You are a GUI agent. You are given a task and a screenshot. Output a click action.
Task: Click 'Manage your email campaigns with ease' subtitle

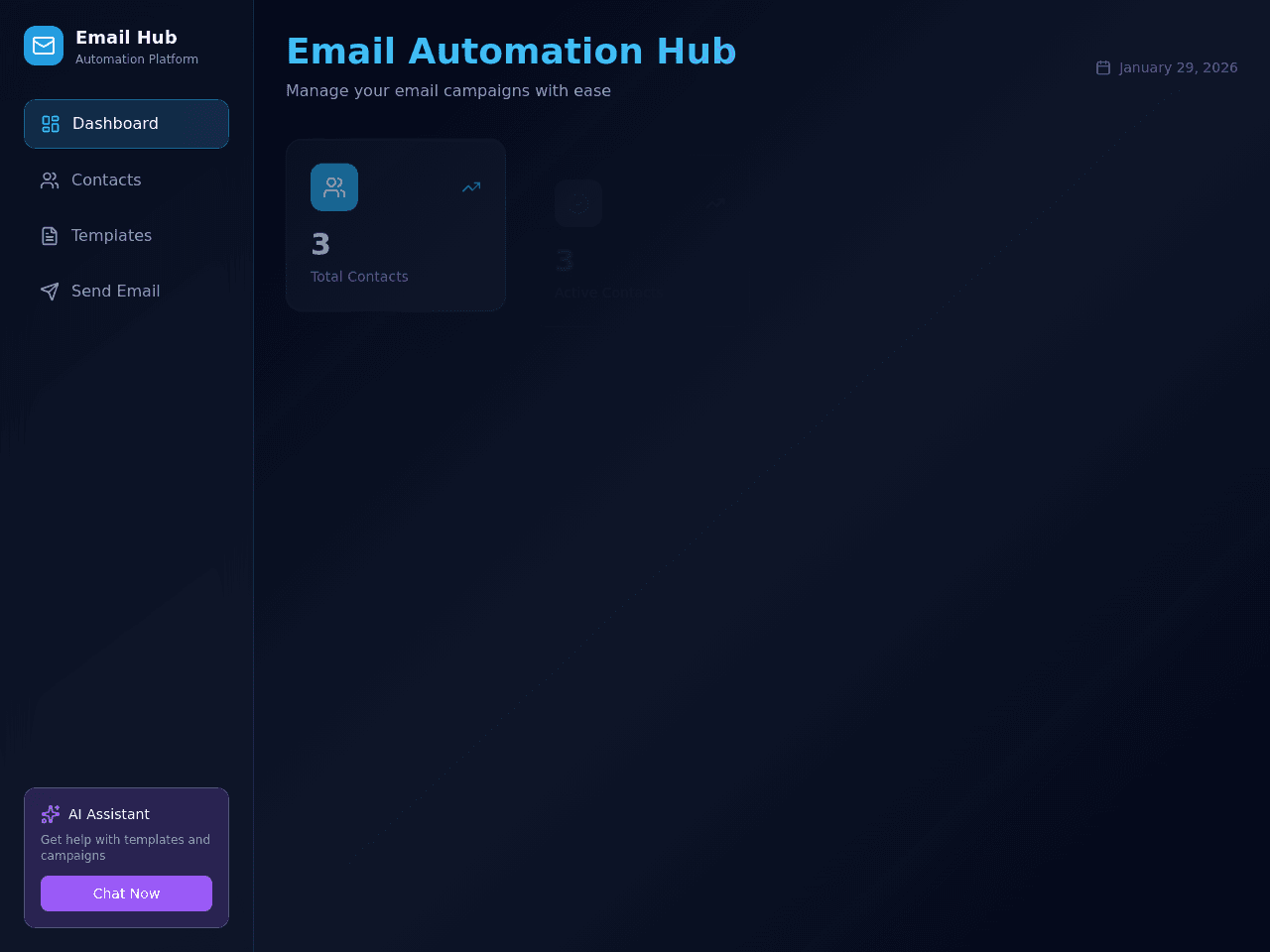click(x=448, y=91)
